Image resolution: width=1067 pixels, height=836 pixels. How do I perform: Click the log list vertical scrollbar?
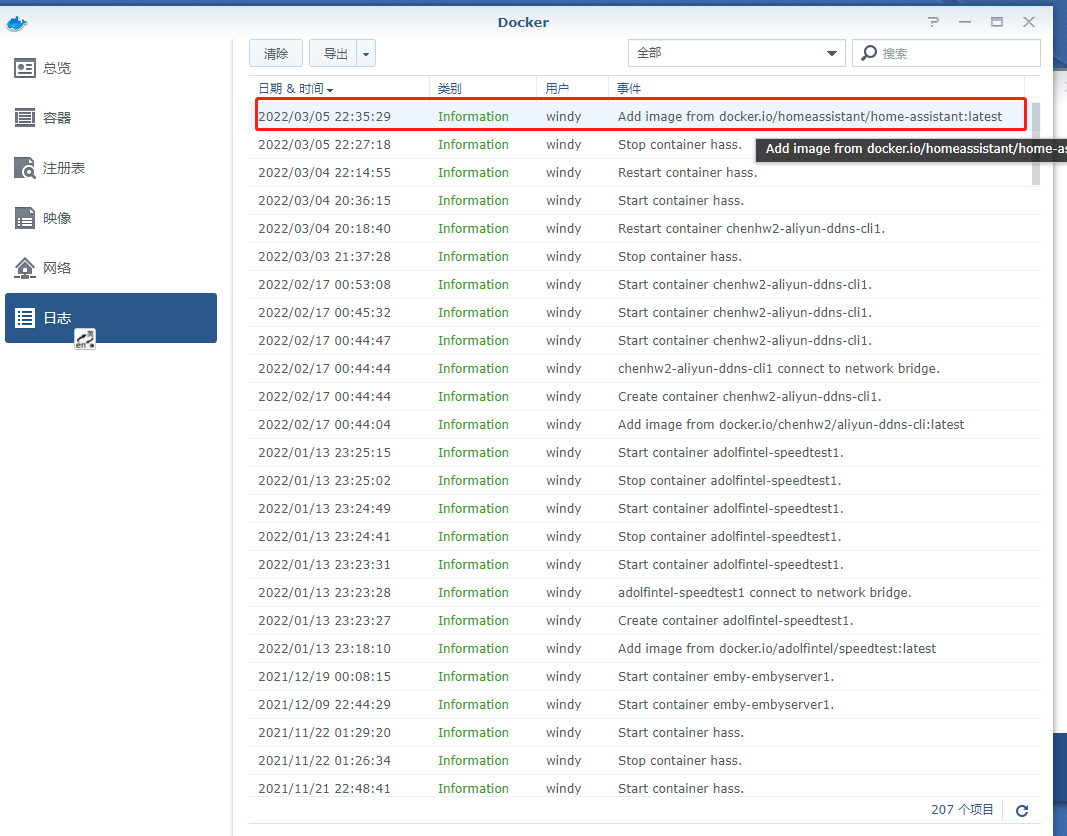[1036, 143]
